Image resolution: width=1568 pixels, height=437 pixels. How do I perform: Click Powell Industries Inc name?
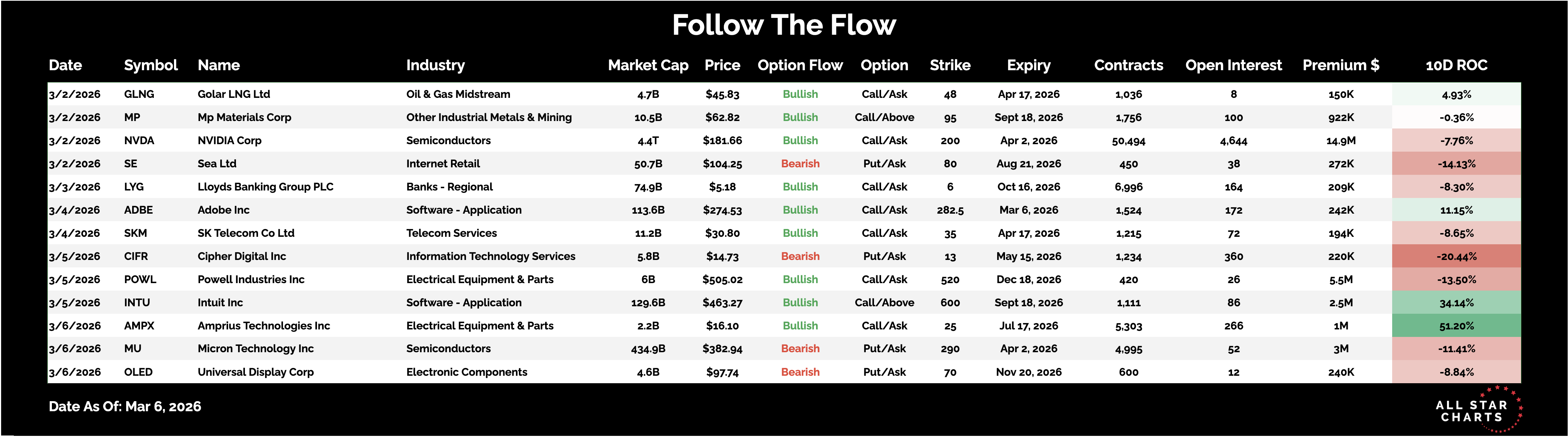coord(251,279)
